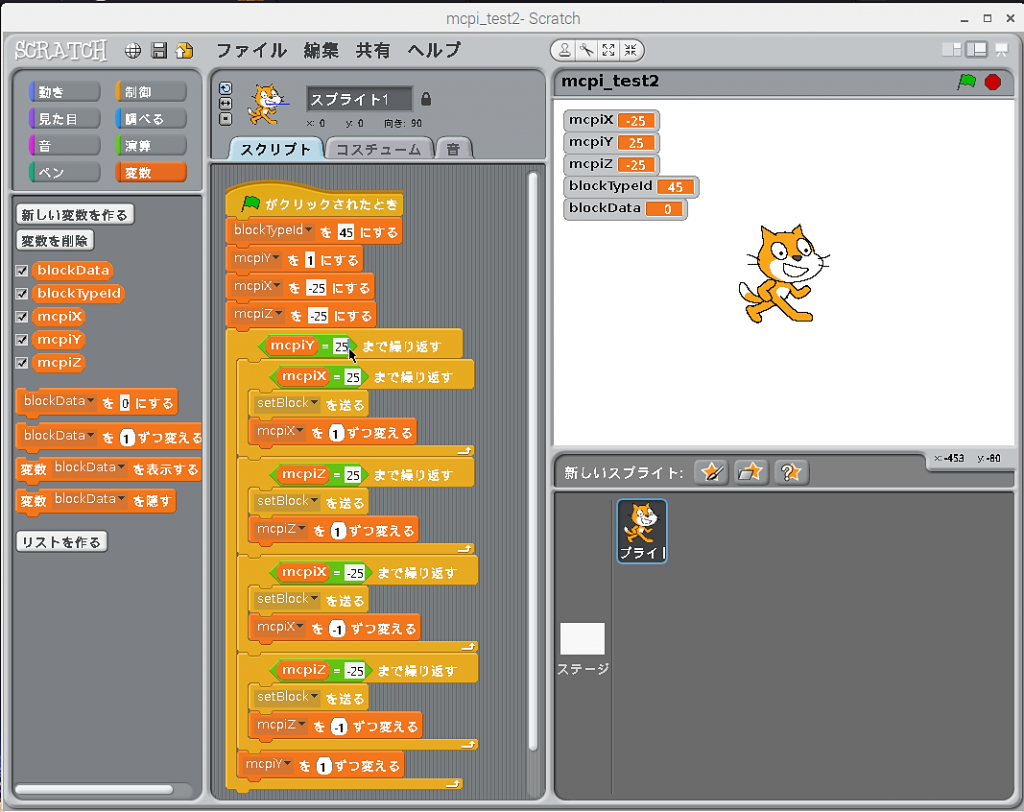The width and height of the screenshot is (1024, 812).
Task: Switch to full stage layout
Action: coord(977,50)
